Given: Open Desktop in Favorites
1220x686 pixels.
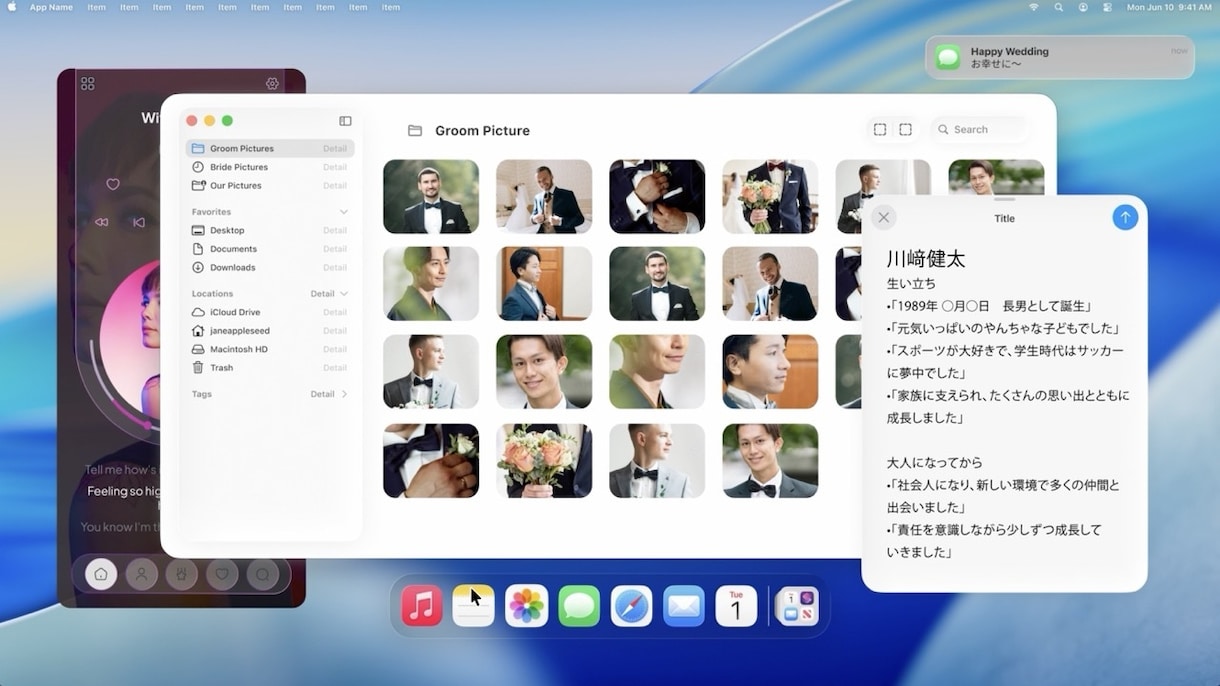Looking at the screenshot, I should [x=270, y=230].
